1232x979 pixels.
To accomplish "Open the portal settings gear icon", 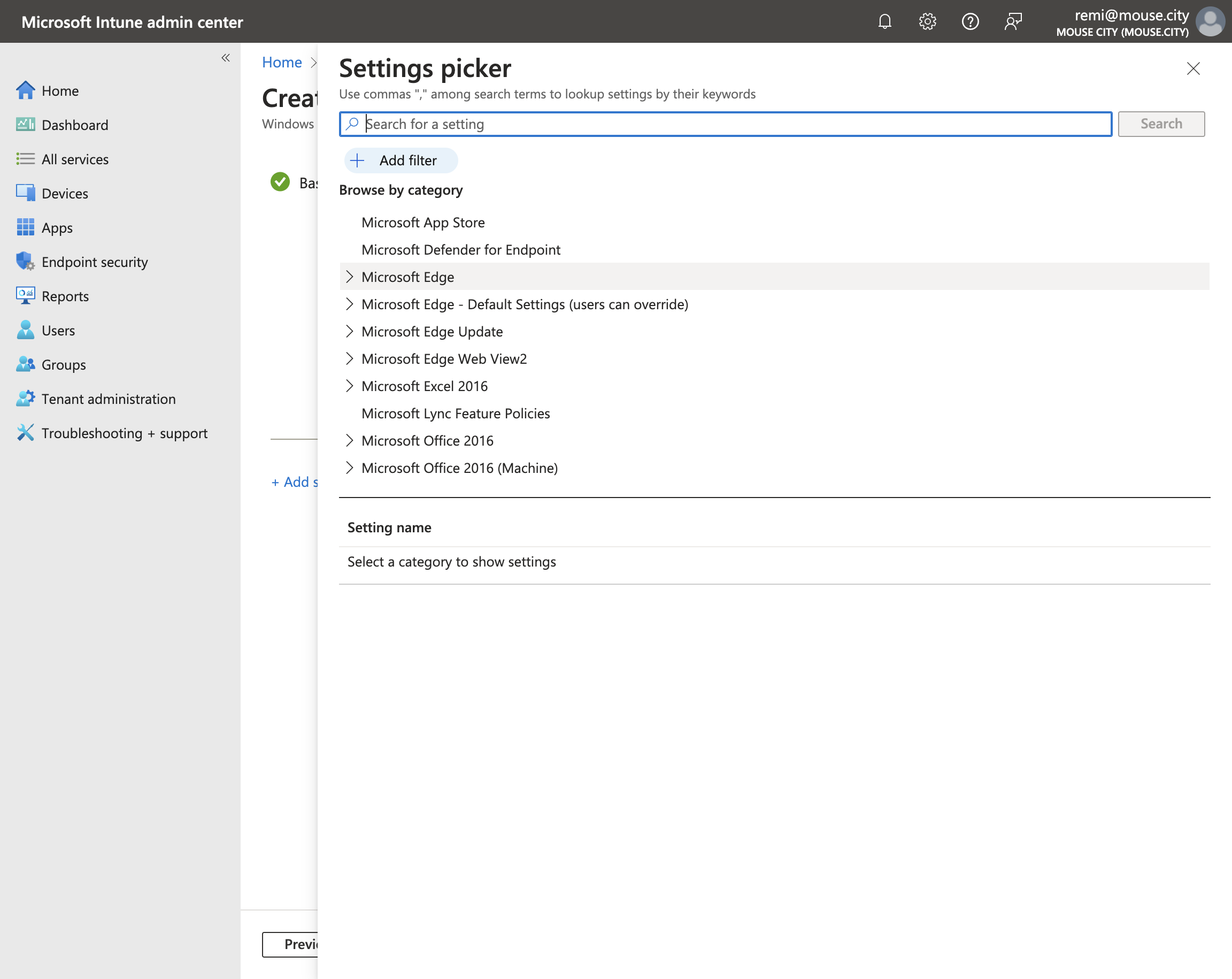I will (927, 22).
